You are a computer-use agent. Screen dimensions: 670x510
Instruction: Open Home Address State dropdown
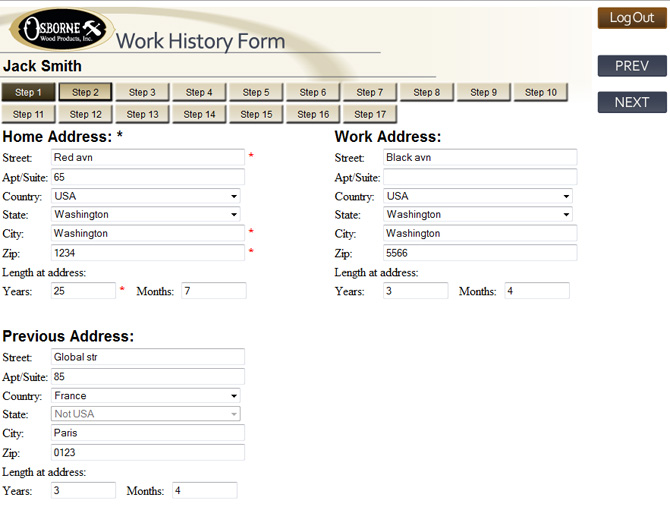coord(146,214)
